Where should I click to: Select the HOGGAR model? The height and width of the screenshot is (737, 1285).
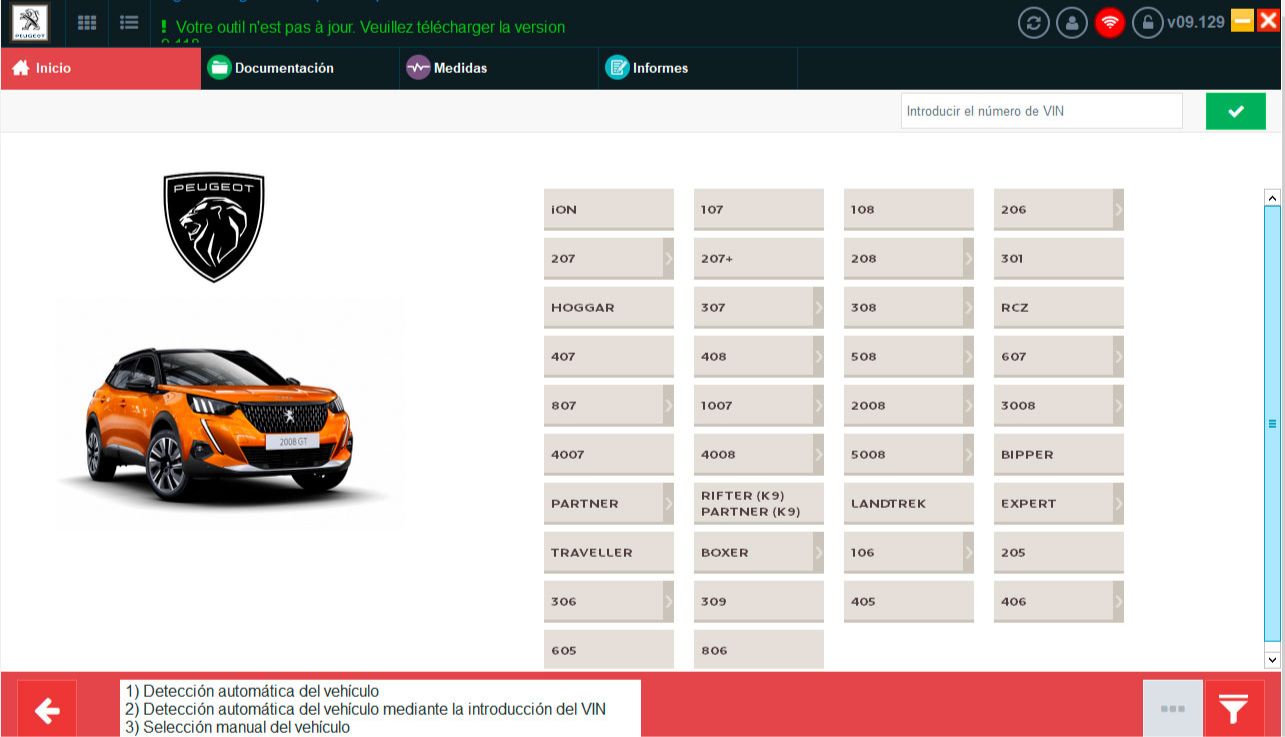(609, 307)
